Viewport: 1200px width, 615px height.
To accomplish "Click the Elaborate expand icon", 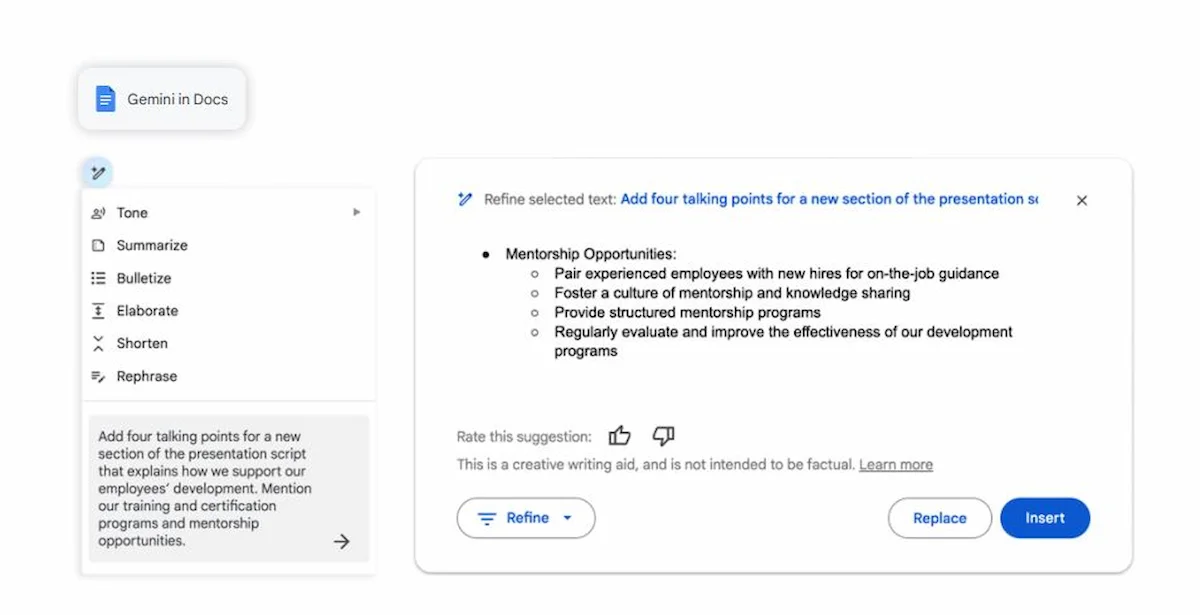I will tap(98, 311).
